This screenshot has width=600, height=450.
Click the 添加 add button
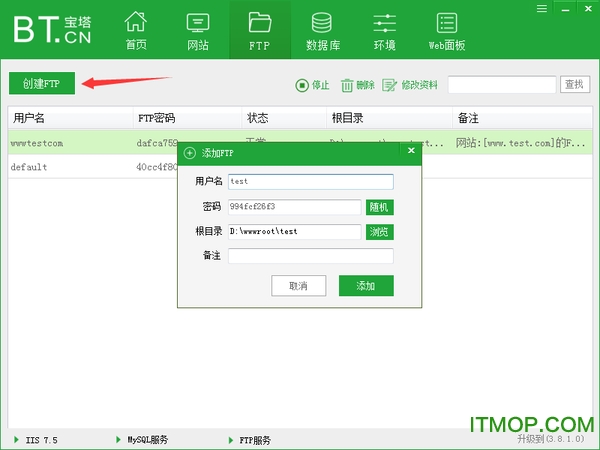point(366,285)
